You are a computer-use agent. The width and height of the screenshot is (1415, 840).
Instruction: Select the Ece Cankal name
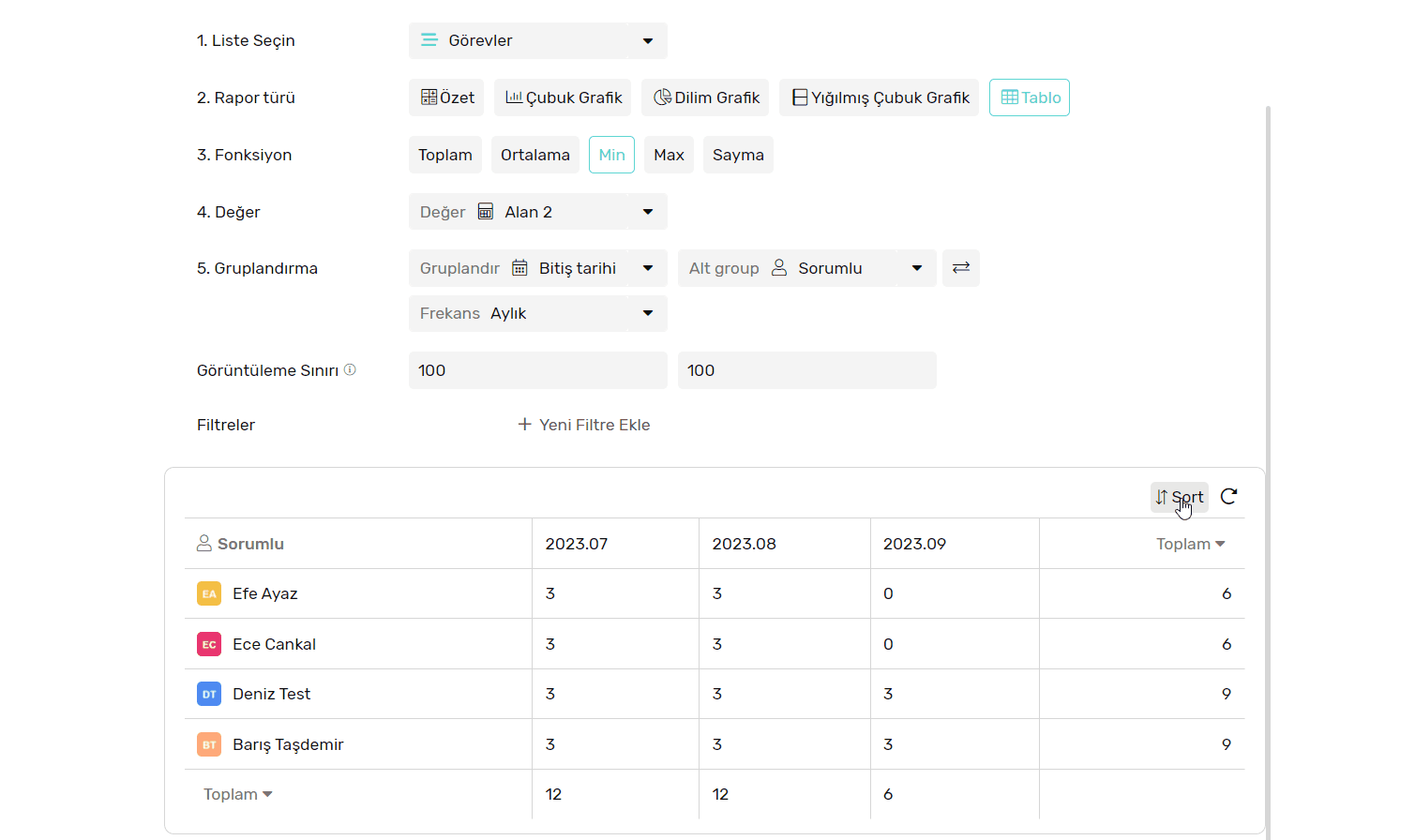coord(275,644)
